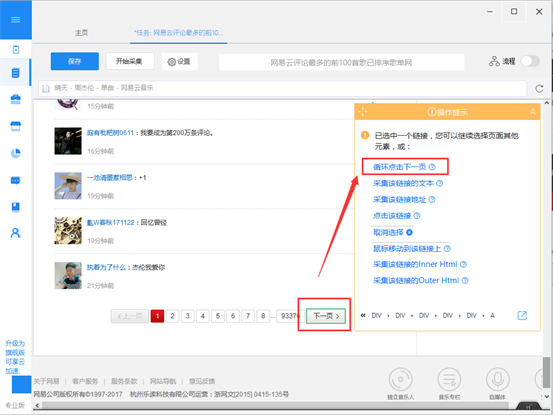
Task: Open the popout icon in tips panel
Action: (x=522, y=316)
